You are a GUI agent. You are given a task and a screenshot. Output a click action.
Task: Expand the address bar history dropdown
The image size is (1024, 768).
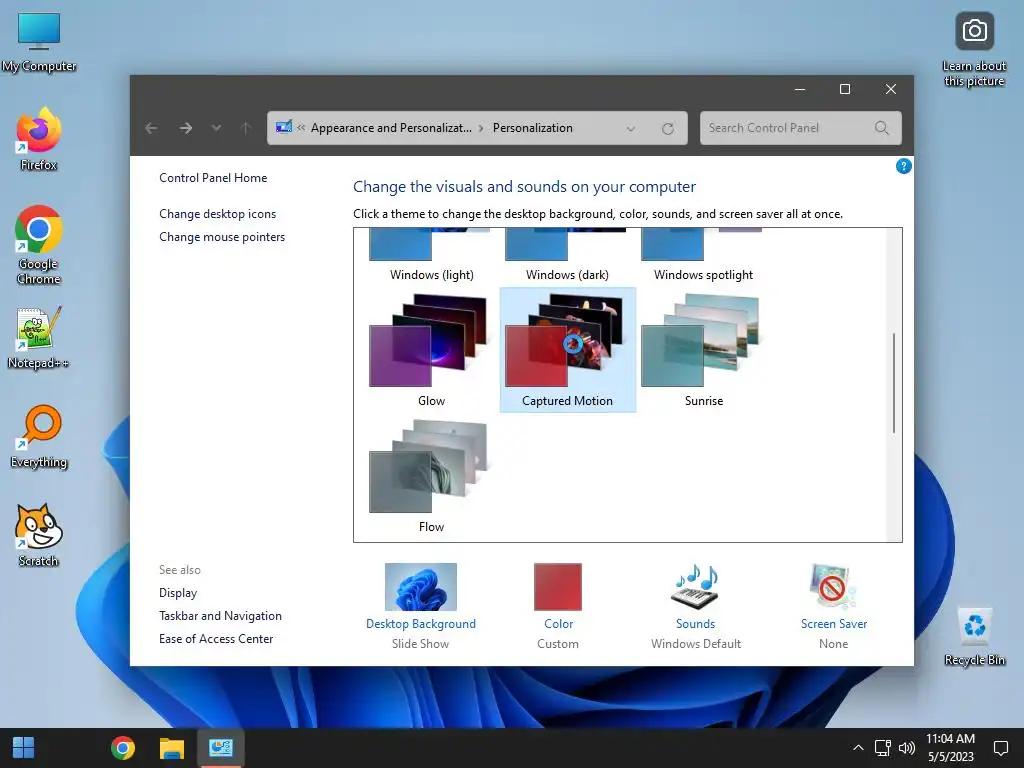[631, 129]
